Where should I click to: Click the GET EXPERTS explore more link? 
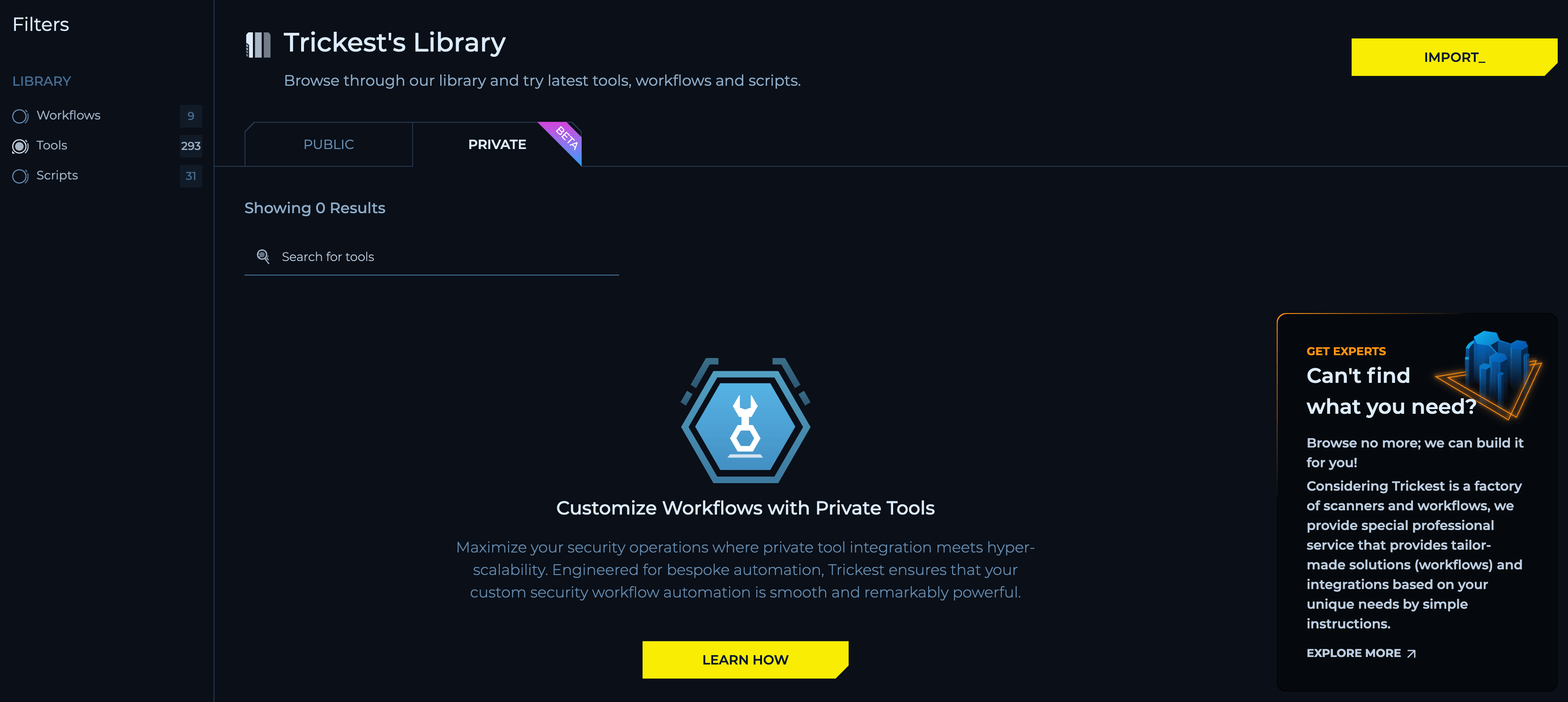tap(1362, 653)
